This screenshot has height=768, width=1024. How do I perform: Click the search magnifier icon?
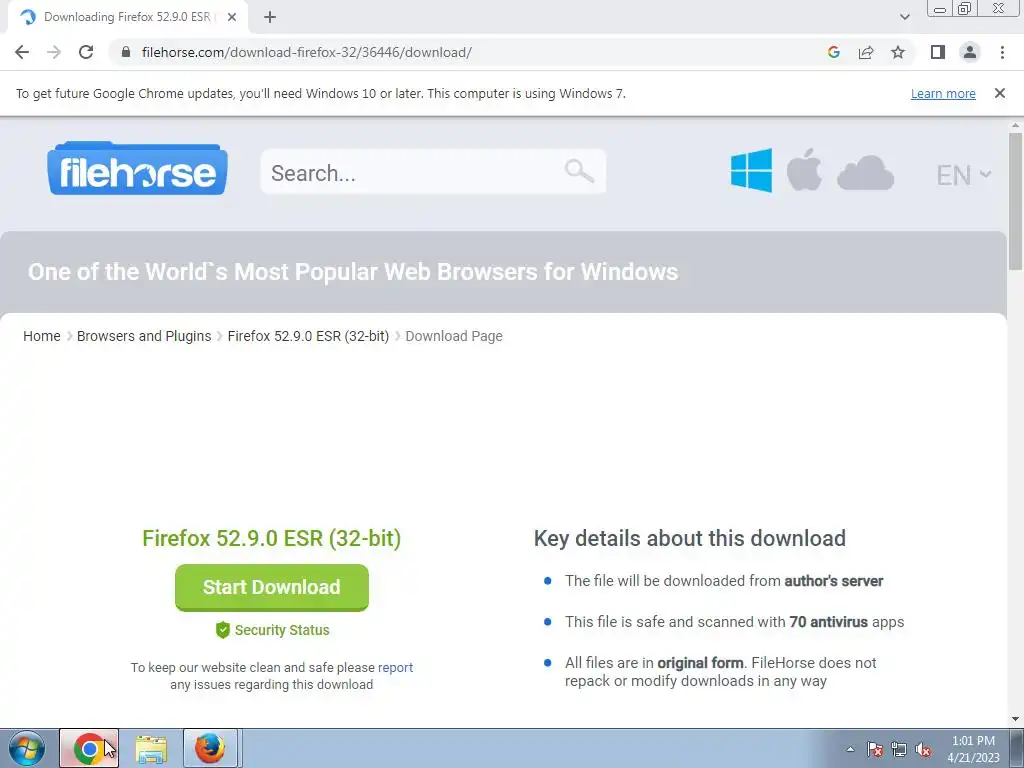tap(579, 171)
